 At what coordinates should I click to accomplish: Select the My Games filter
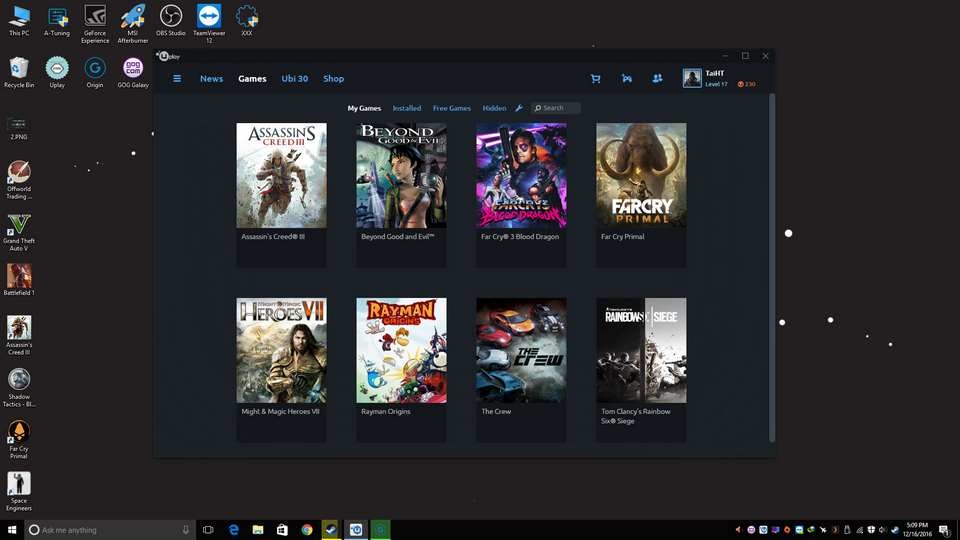(x=364, y=108)
